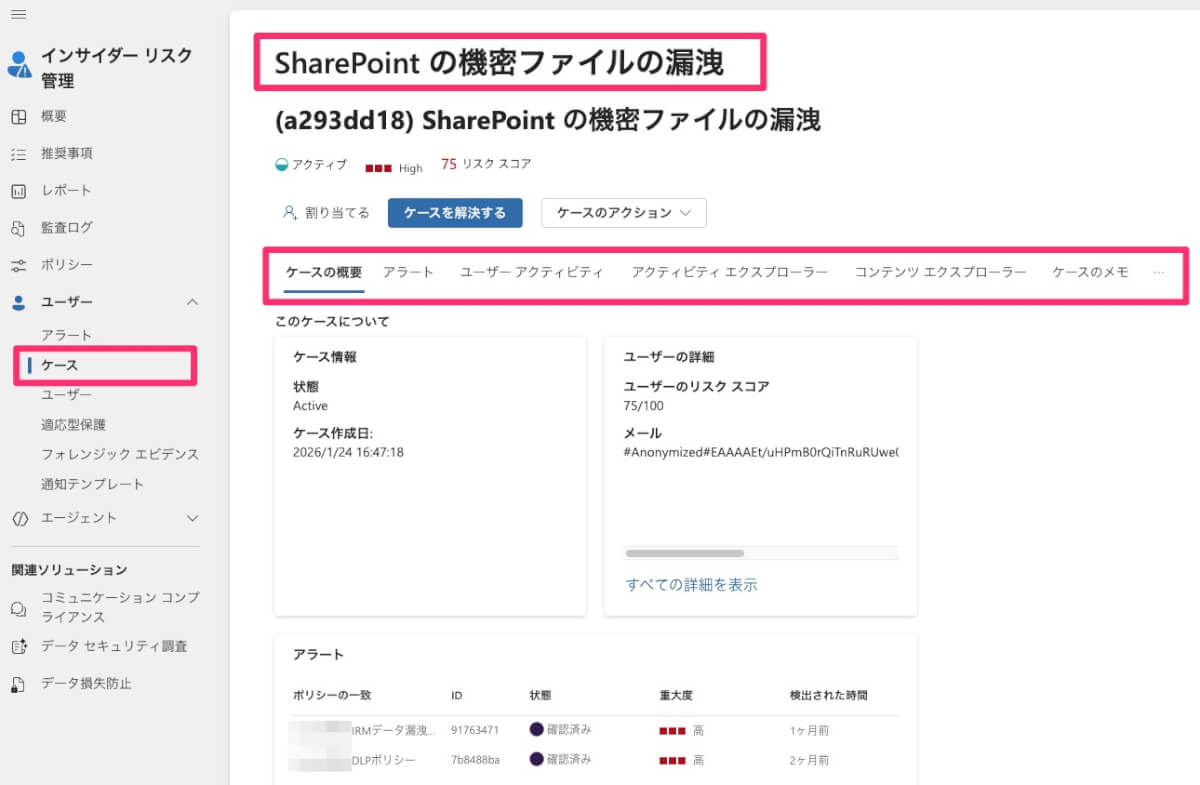Click the ケースを解決する button
This screenshot has width=1200, height=785.
(455, 213)
